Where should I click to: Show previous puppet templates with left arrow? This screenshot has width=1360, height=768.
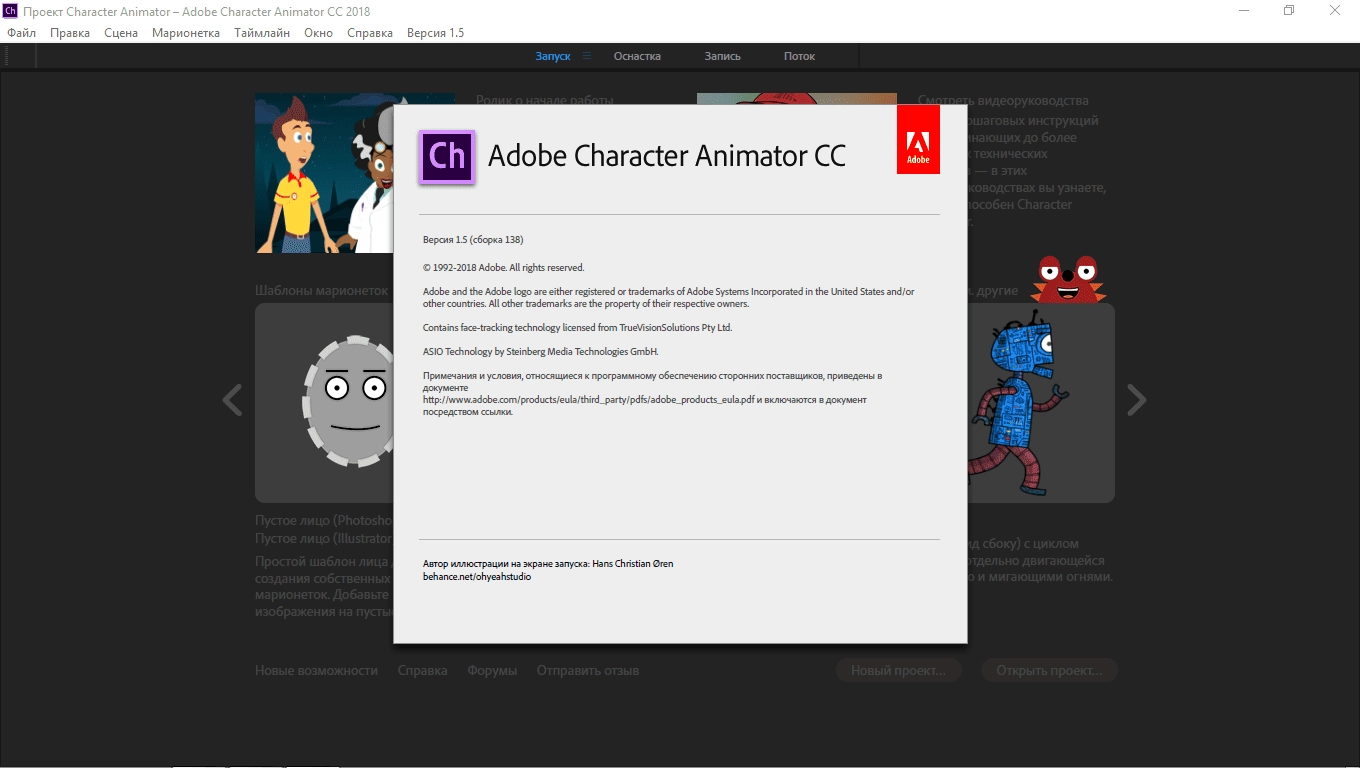[232, 400]
